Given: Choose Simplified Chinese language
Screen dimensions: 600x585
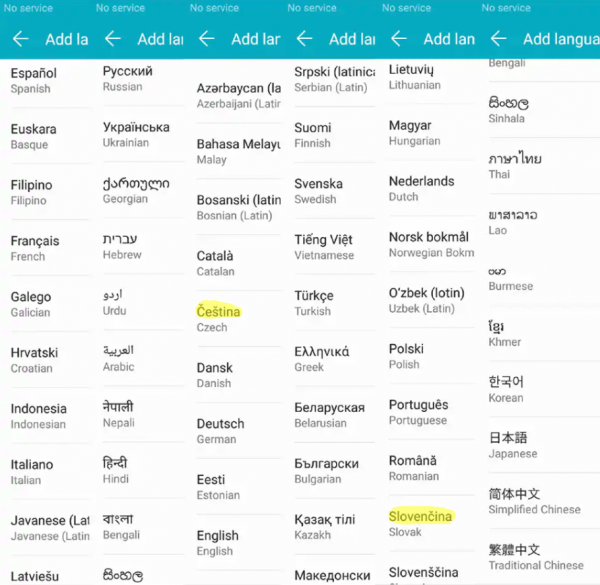Looking at the screenshot, I should [x=534, y=501].
